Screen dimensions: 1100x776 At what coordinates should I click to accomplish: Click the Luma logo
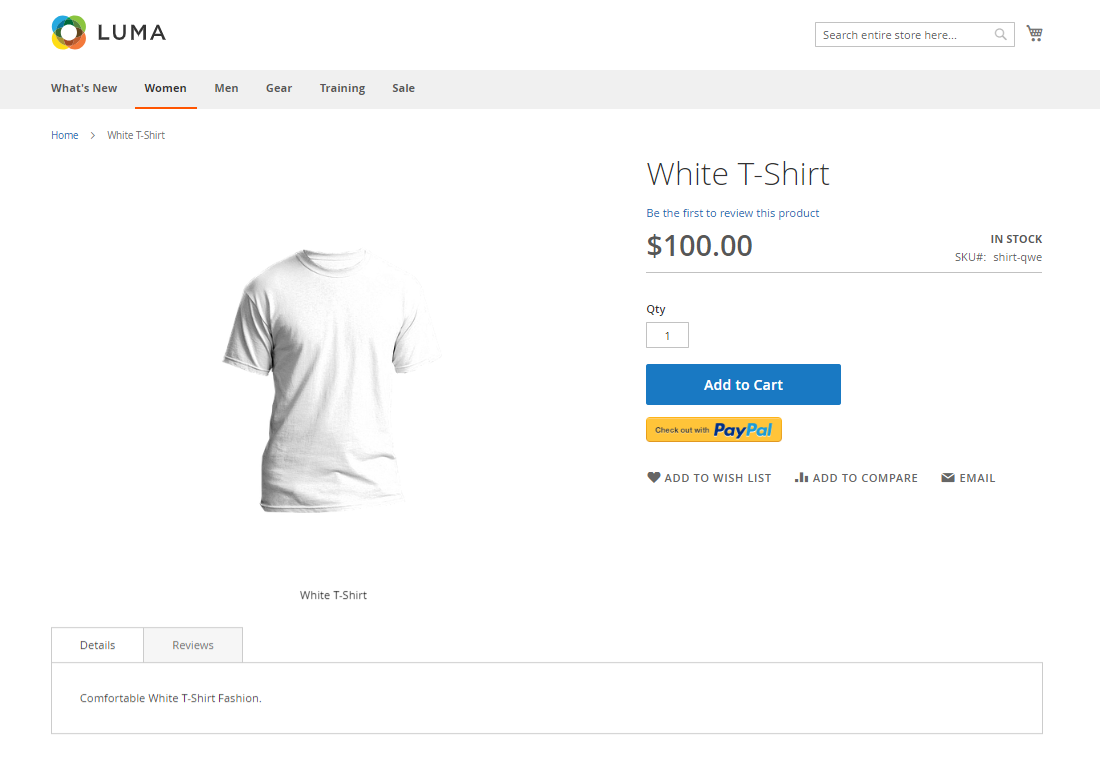[x=109, y=32]
